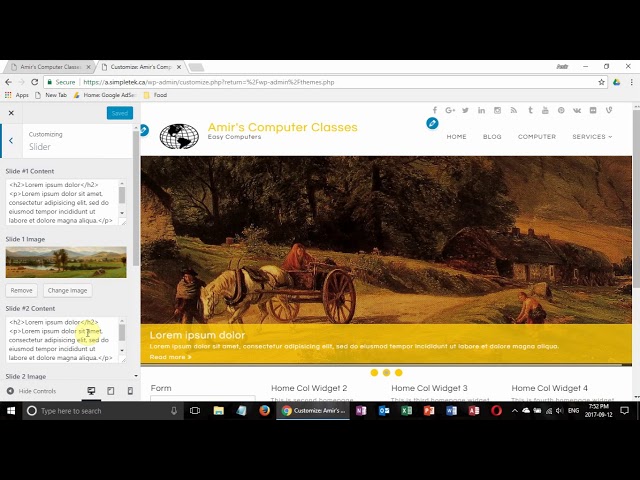Viewport: 640px width, 480px height.
Task: Click the Google Drive extension icon
Action: point(616,82)
